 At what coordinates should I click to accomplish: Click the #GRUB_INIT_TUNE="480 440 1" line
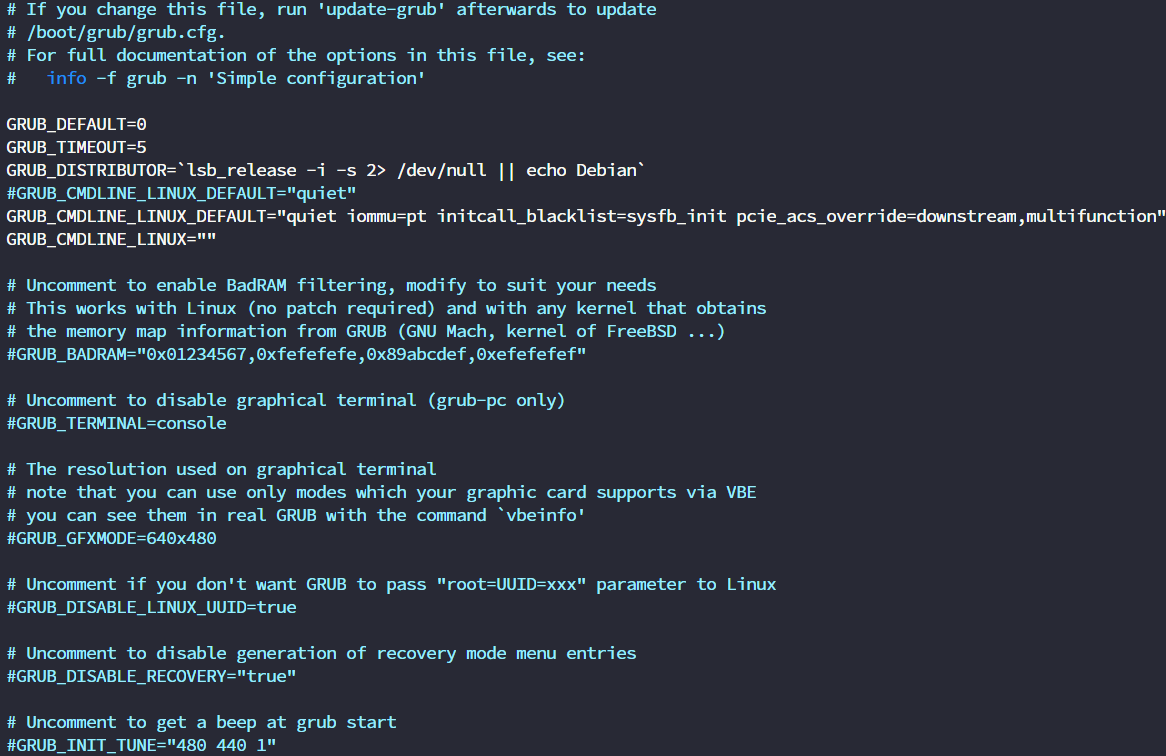[141, 746]
